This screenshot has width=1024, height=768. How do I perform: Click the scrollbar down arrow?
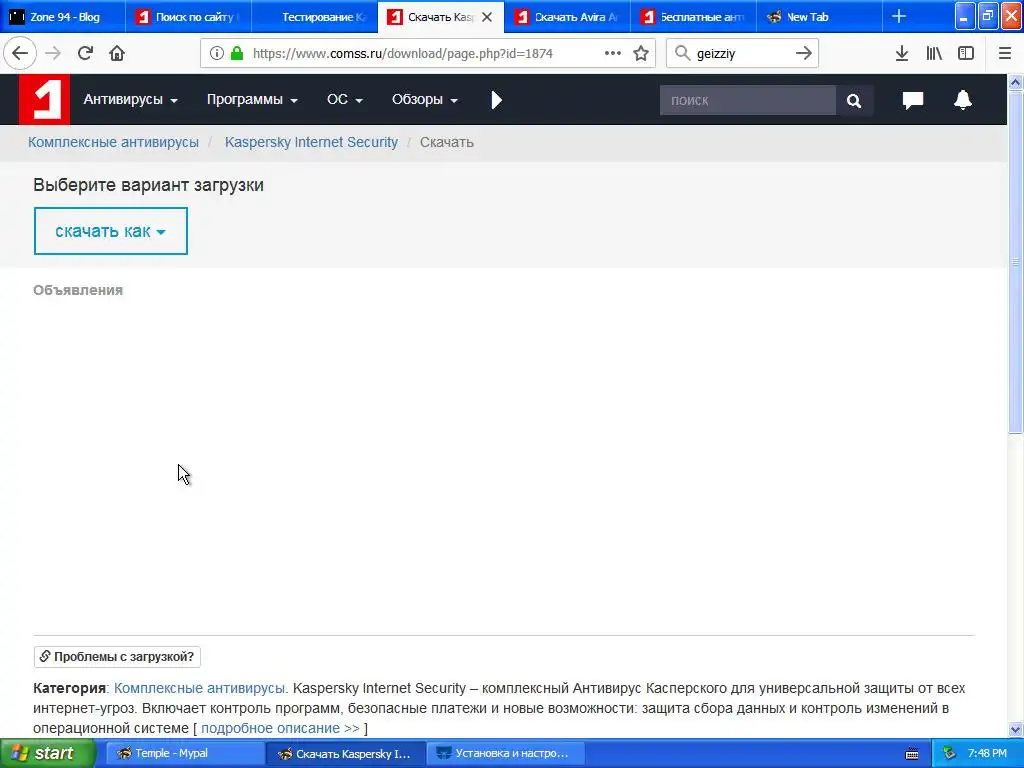(1015, 729)
